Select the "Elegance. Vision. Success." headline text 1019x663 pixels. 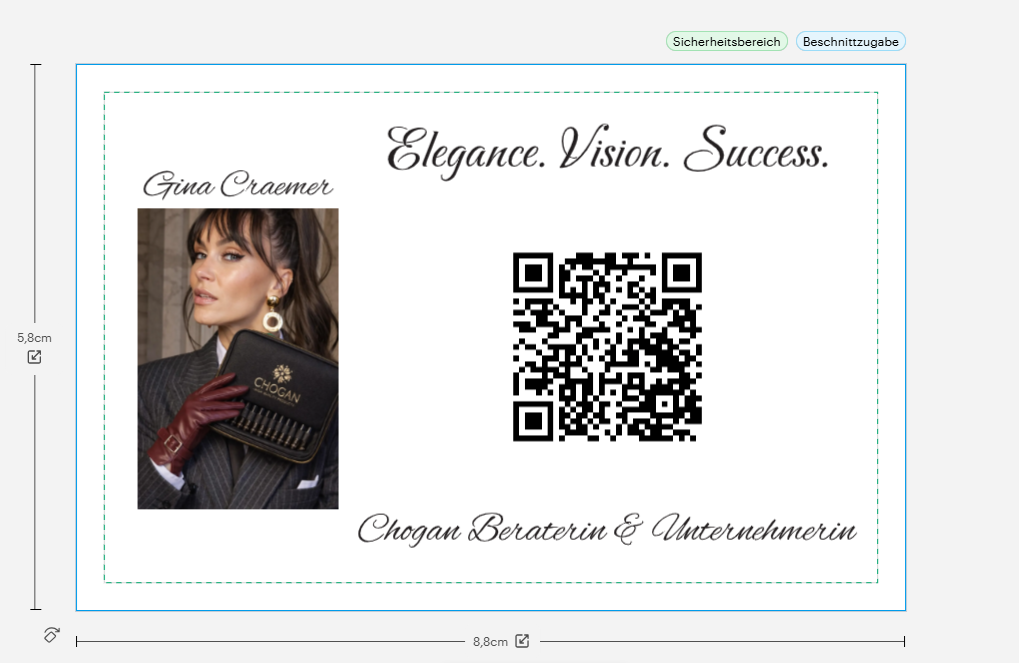(608, 151)
